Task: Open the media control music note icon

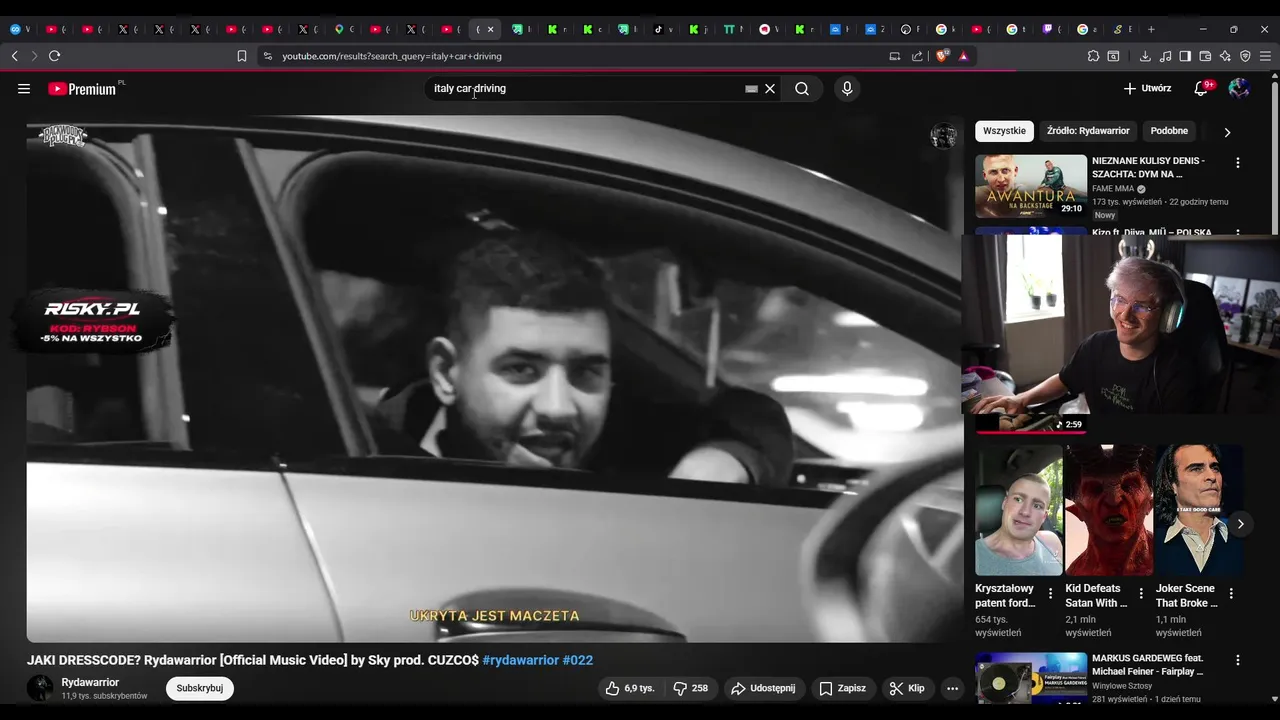Action: point(1165,56)
